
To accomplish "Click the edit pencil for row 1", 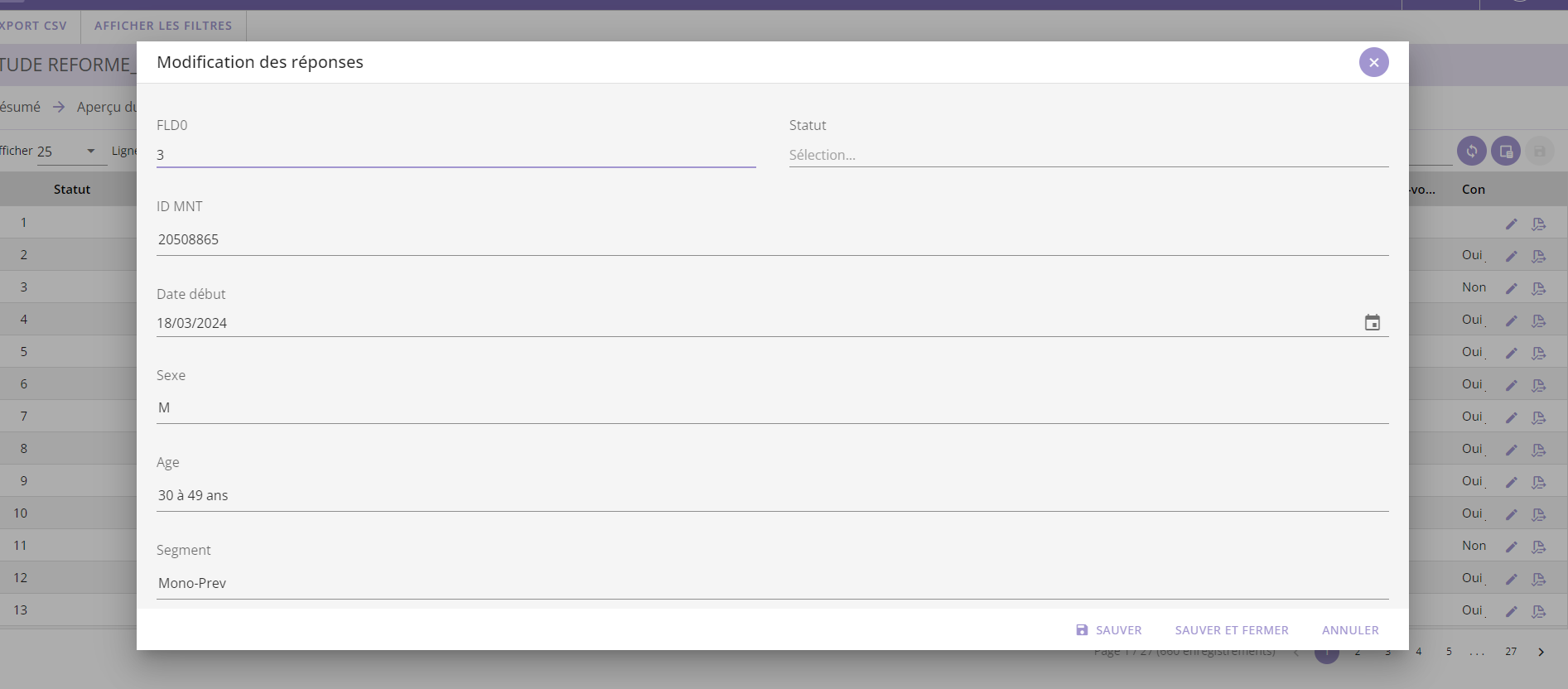I will [x=1512, y=224].
